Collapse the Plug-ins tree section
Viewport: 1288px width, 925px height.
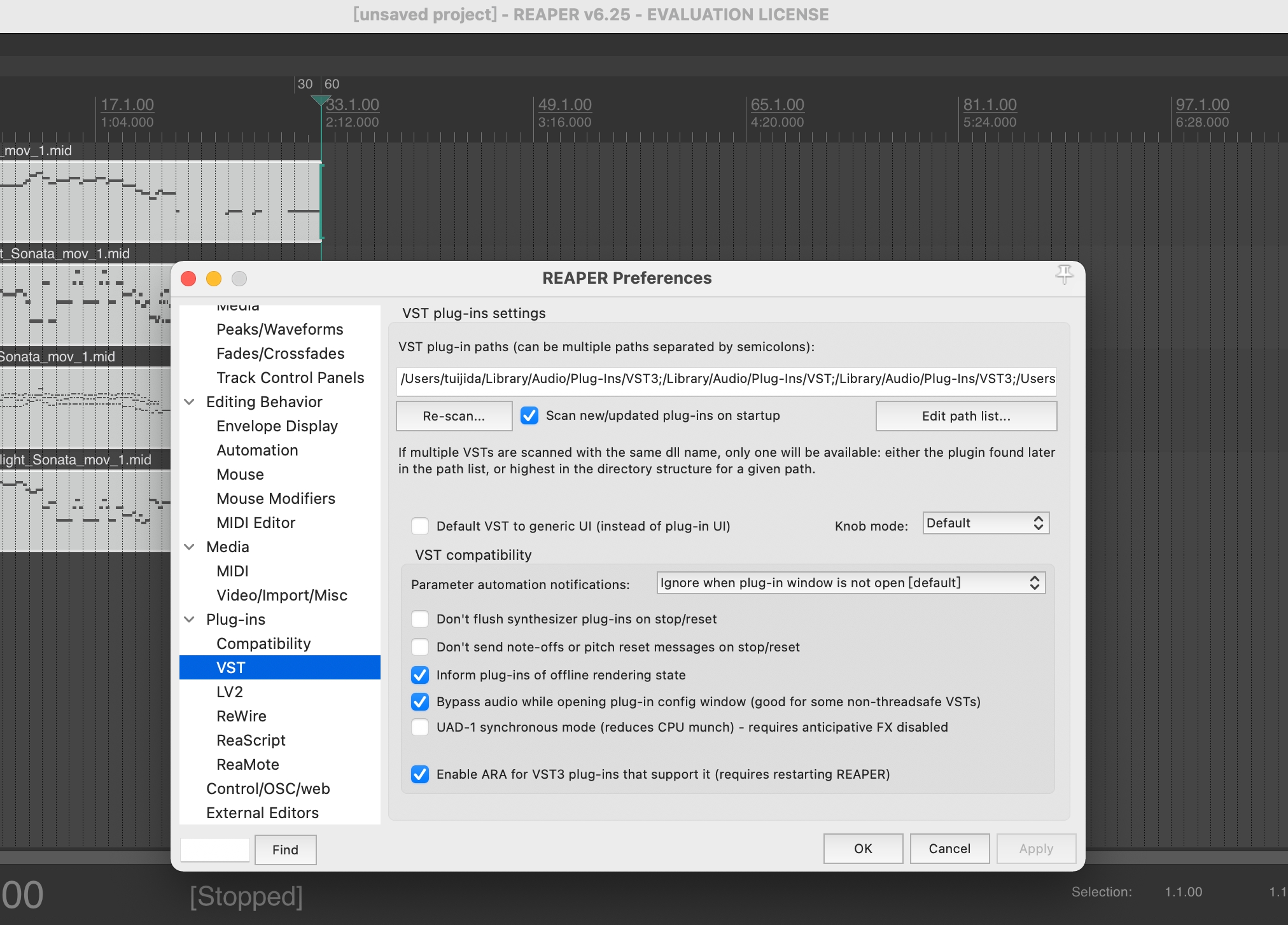tap(190, 620)
